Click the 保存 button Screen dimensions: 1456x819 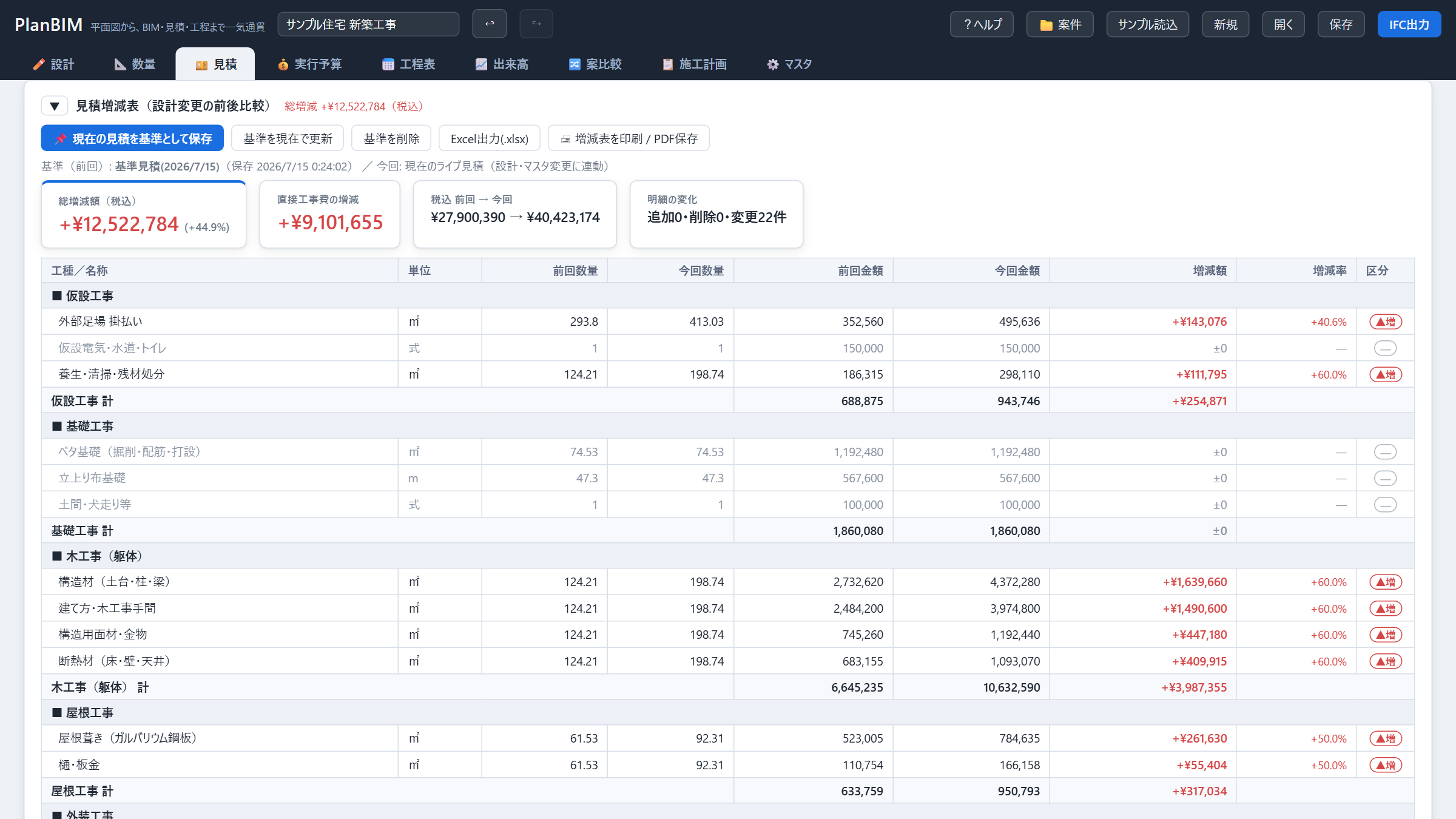[1341, 24]
